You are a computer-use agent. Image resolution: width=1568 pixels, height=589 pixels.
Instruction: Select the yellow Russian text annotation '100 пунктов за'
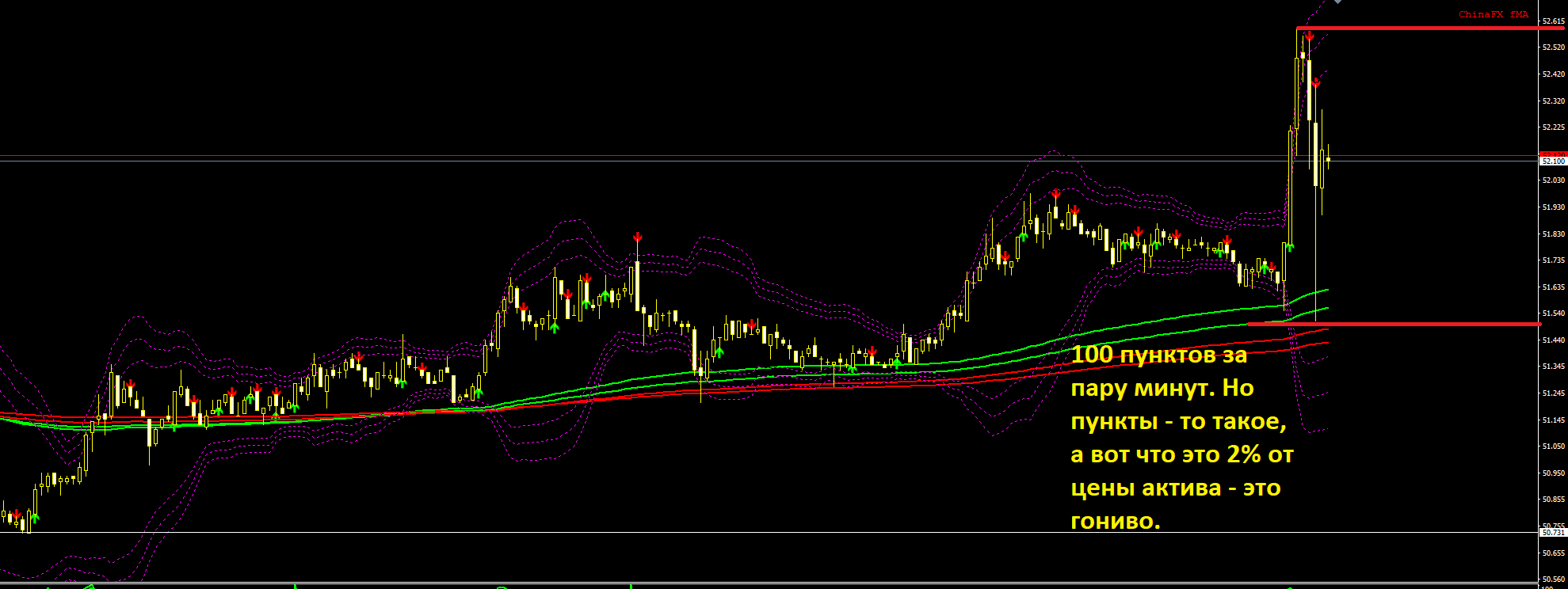[x=1159, y=355]
